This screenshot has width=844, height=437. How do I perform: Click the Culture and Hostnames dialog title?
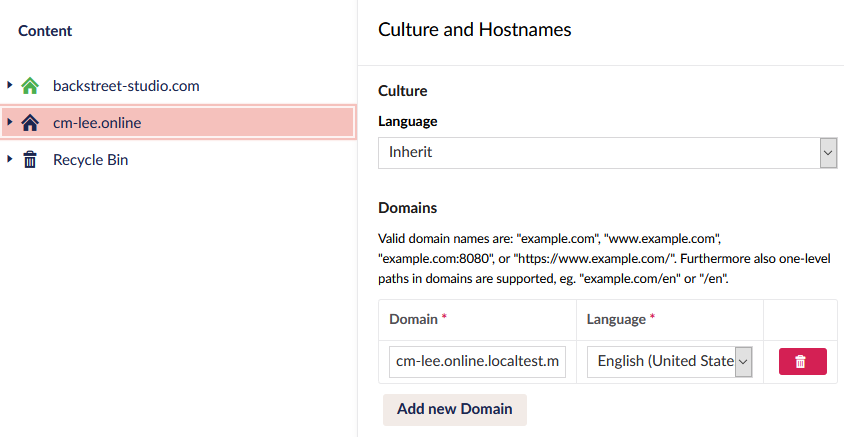474,30
